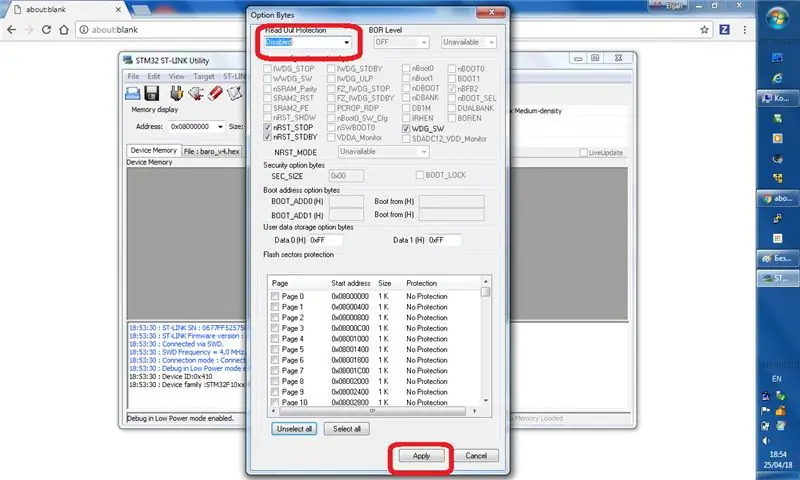Click the Protection column header
The height and width of the screenshot is (480, 800).
coord(421,283)
